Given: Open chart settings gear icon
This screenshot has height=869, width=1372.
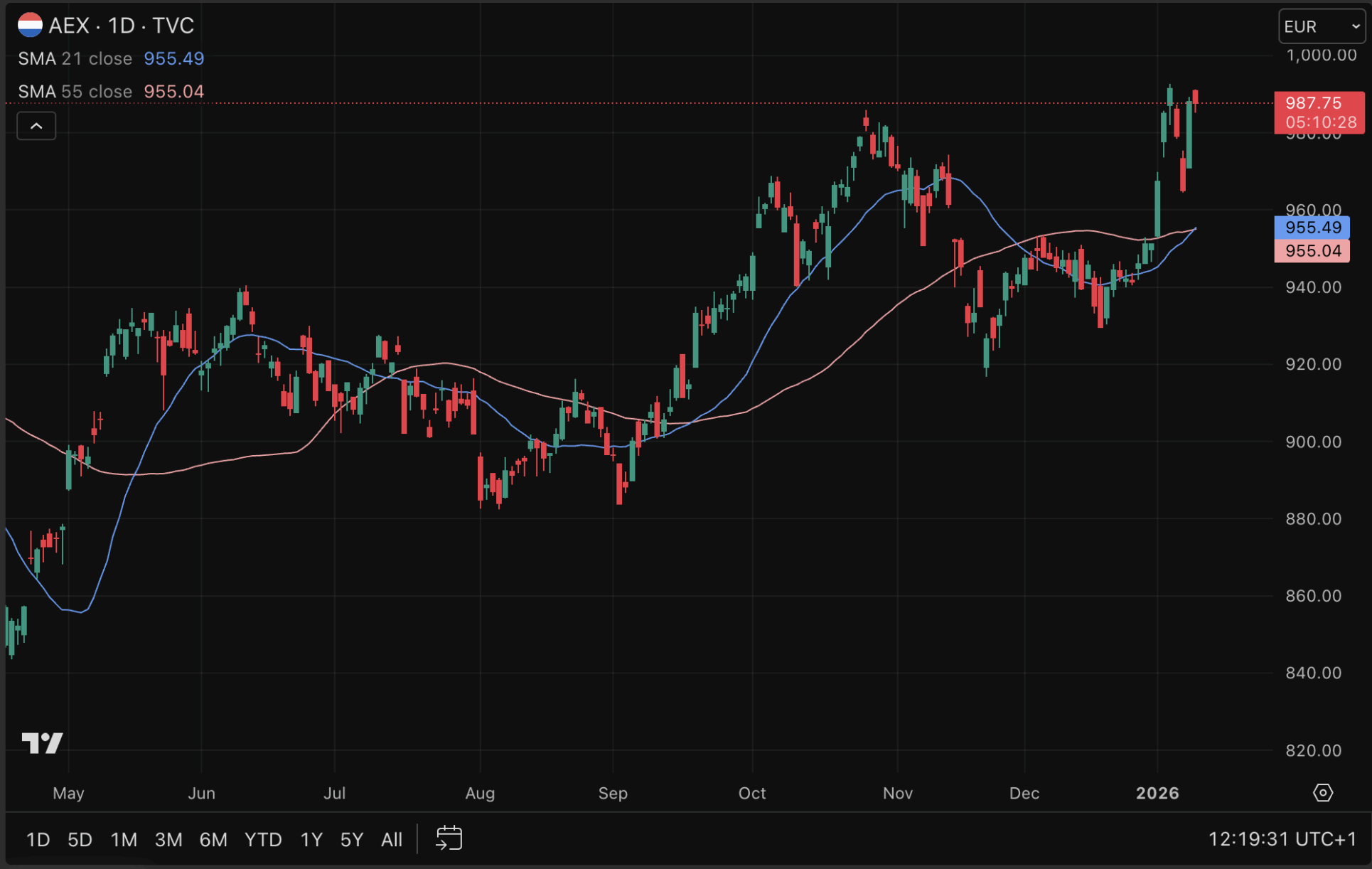Looking at the screenshot, I should 1322,792.
